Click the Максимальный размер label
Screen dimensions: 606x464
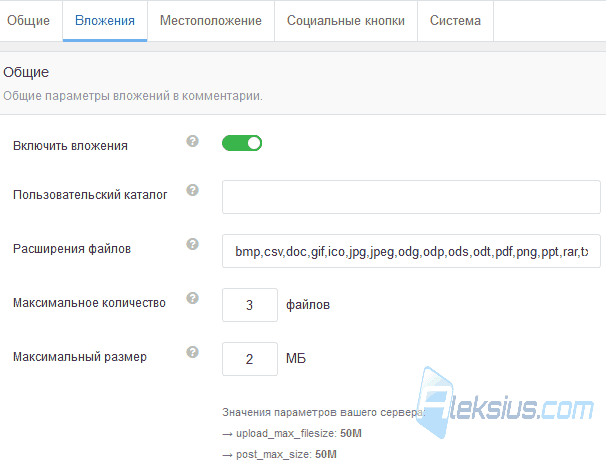(80, 357)
